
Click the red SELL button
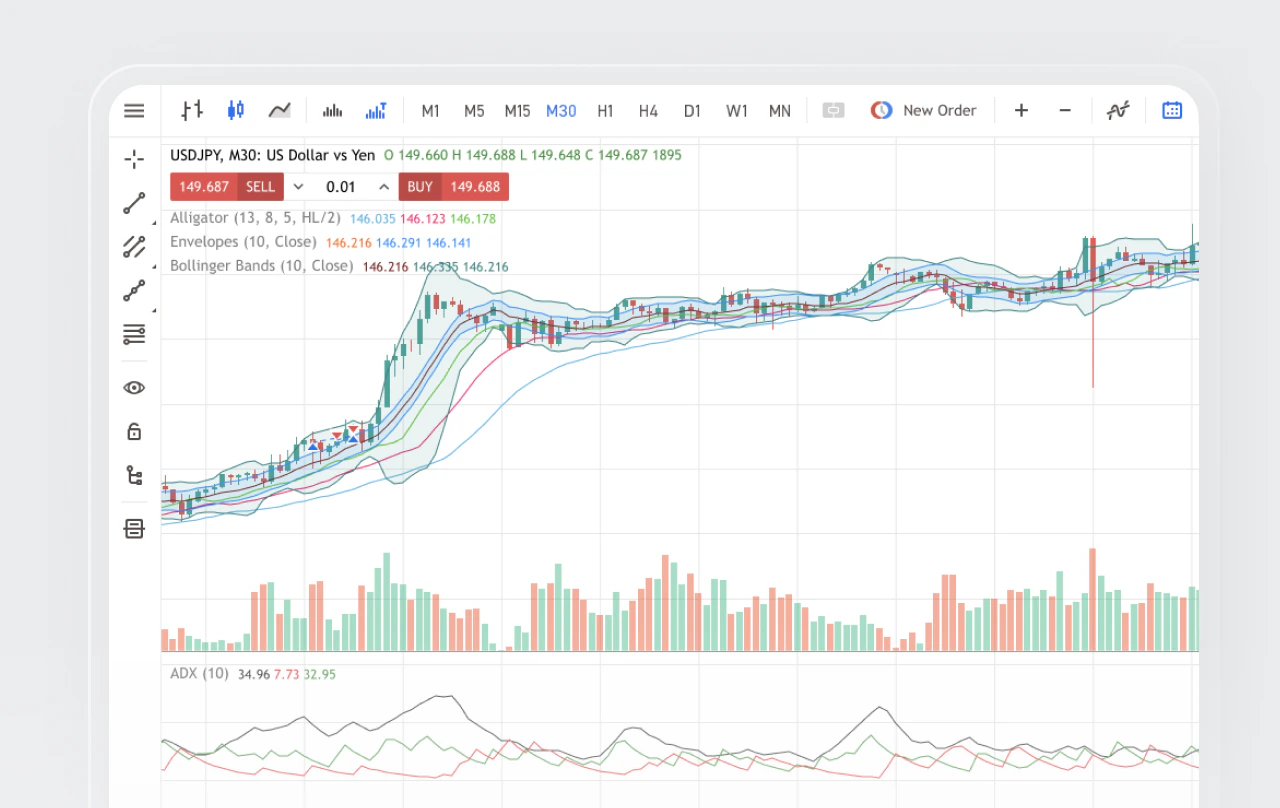click(227, 187)
